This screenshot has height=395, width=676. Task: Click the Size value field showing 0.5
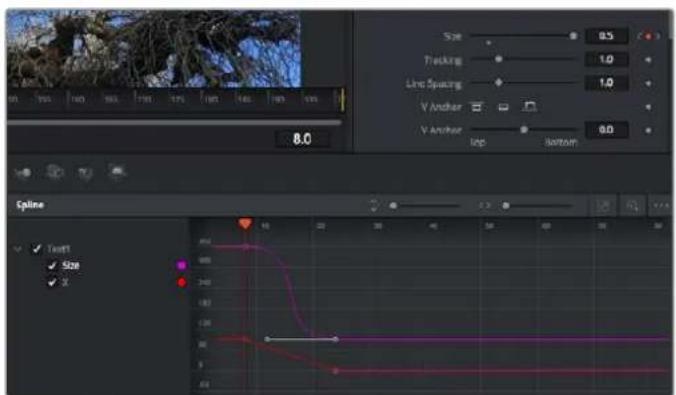606,36
